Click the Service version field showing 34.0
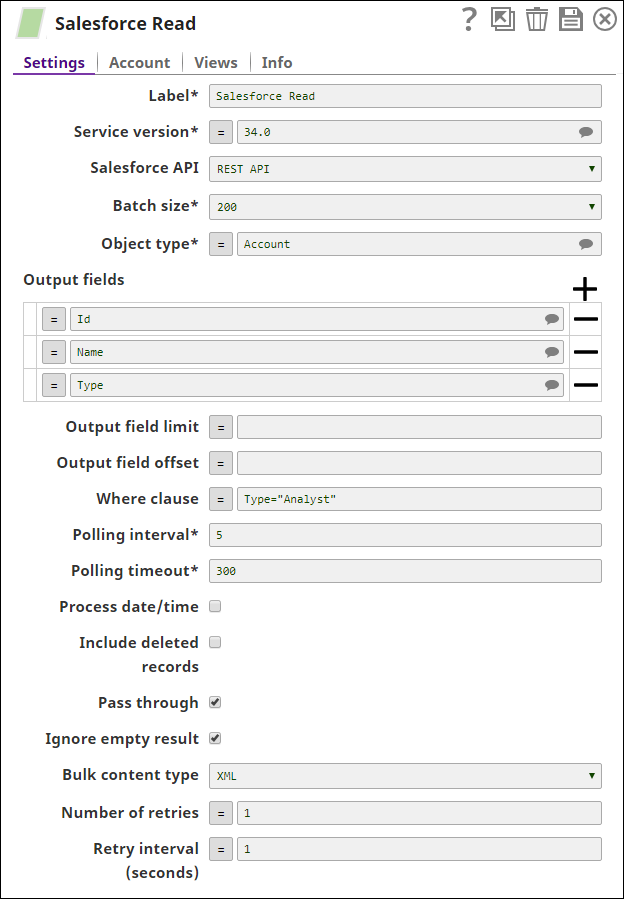Screen dimensions: 624x899 coord(419,132)
